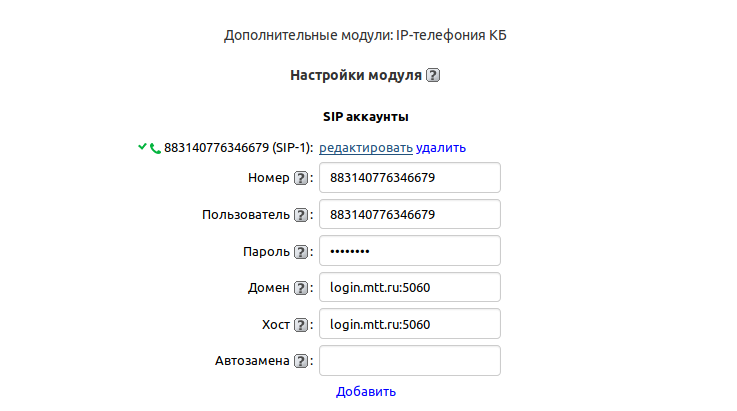The height and width of the screenshot is (411, 737).
Task: Click green phone icon of SIP account
Action: [x=155, y=148]
